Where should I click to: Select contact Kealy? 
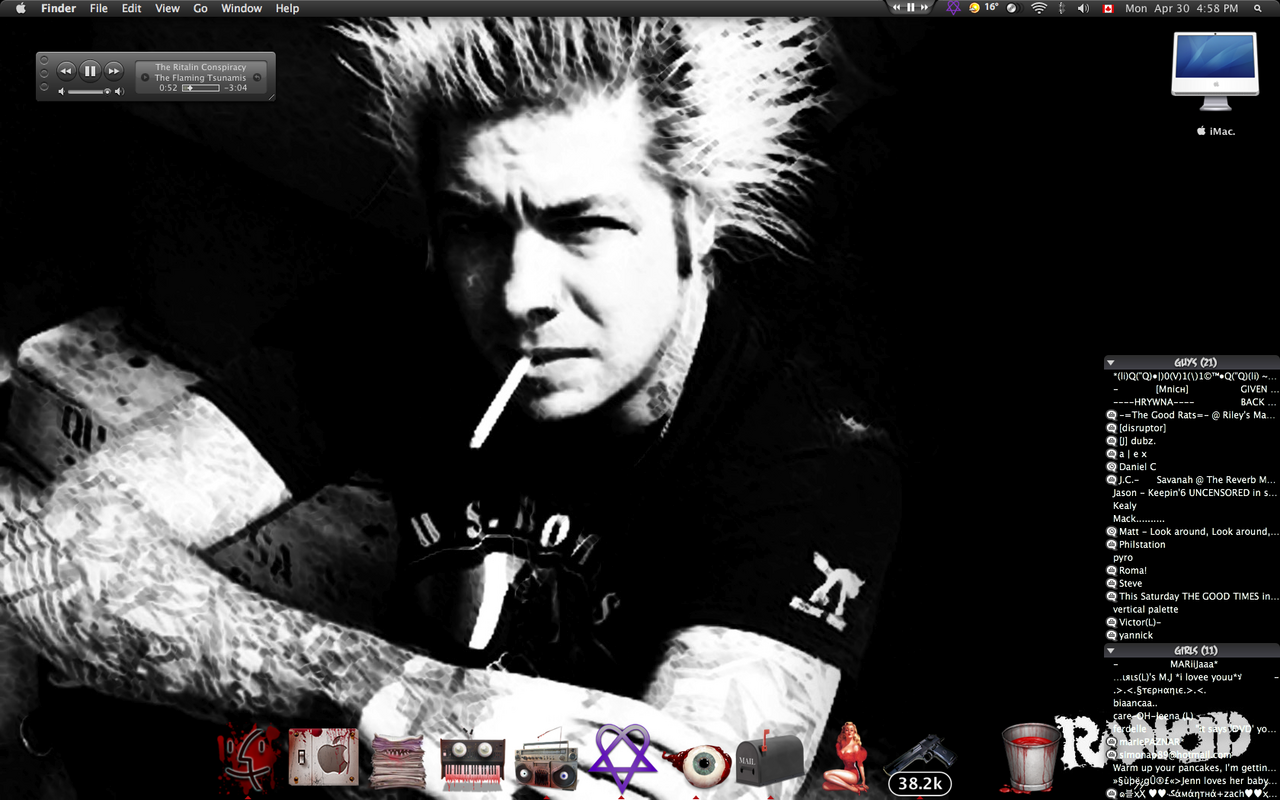pyautogui.click(x=1192, y=506)
